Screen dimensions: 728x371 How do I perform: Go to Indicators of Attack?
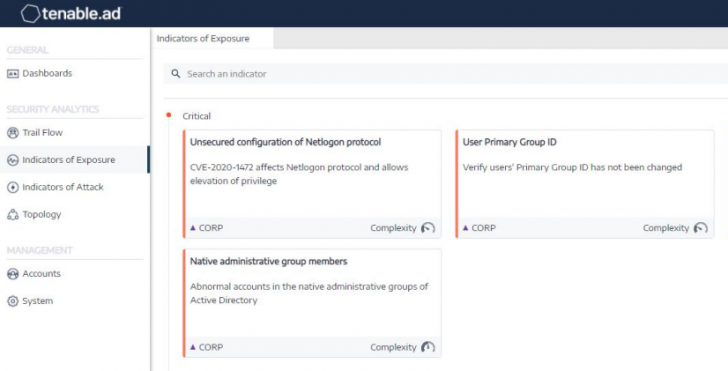click(x=63, y=187)
